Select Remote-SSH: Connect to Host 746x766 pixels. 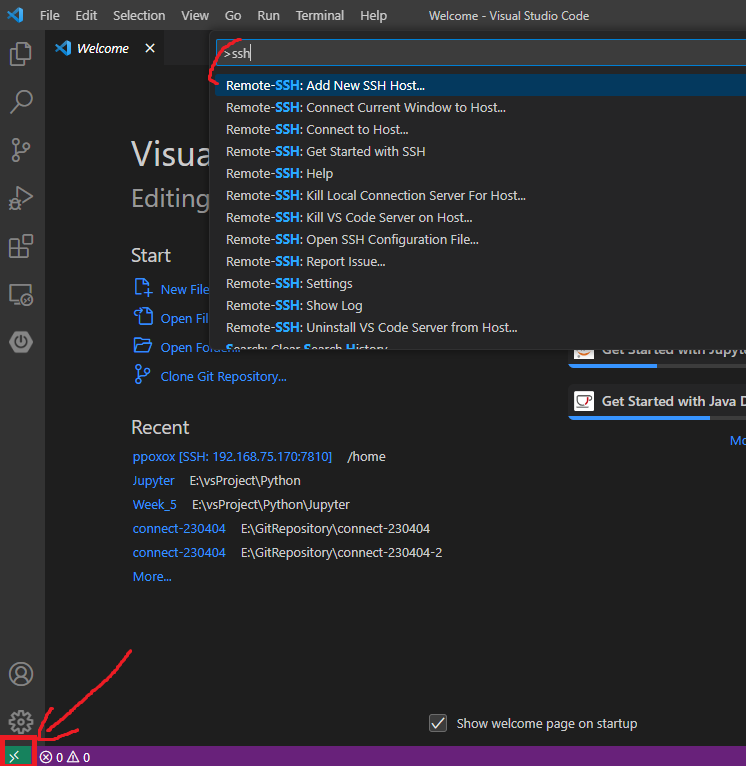481,129
